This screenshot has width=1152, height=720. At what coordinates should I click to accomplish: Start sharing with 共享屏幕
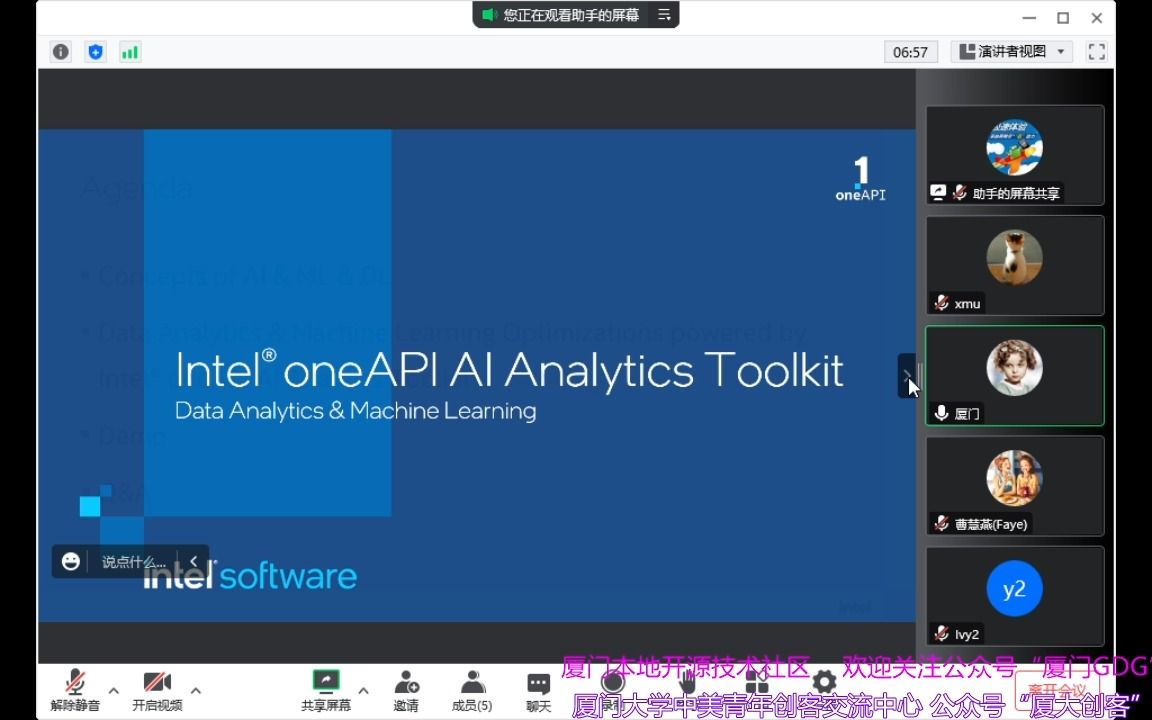coord(325,691)
